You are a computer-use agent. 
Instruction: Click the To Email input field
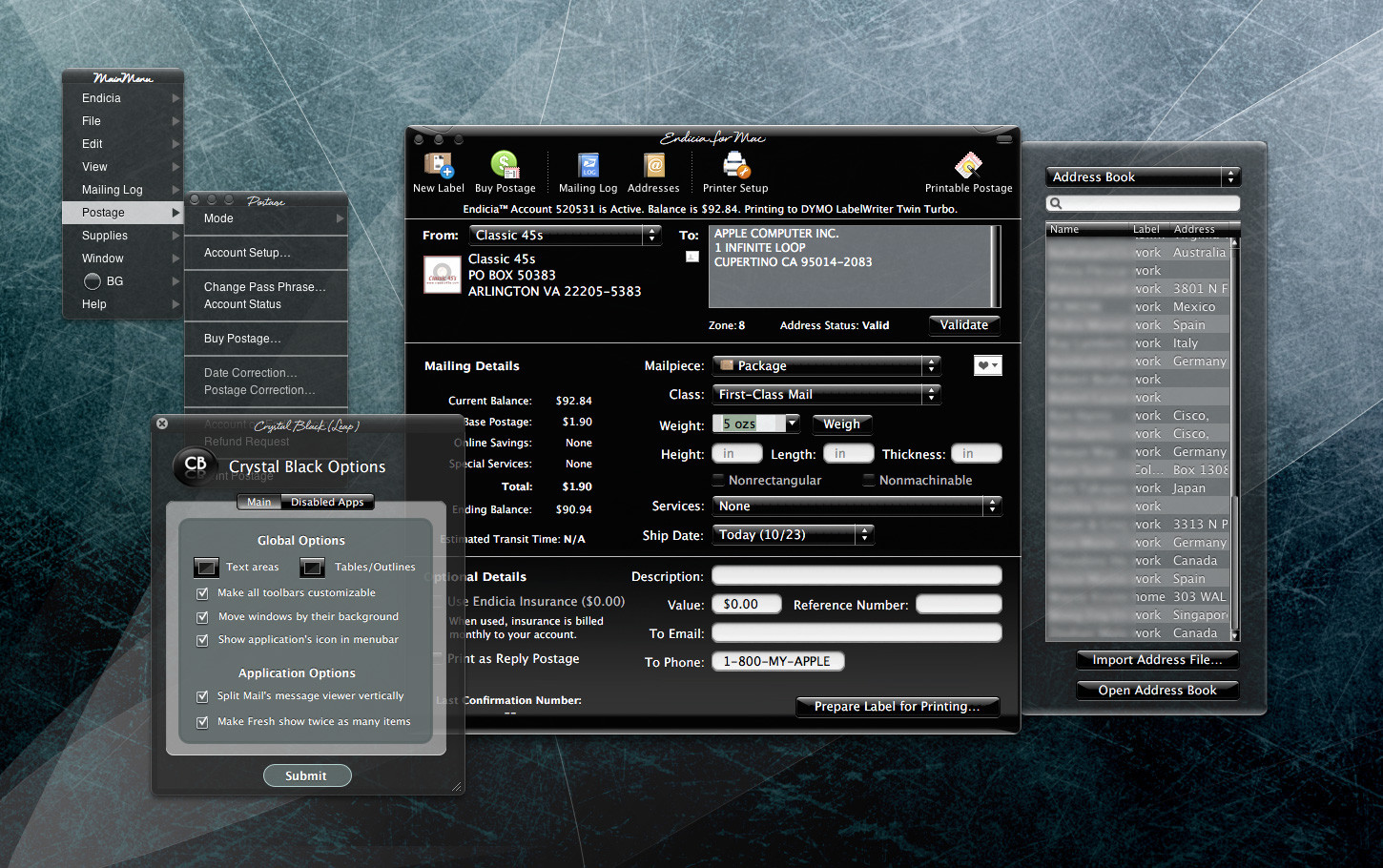[857, 632]
